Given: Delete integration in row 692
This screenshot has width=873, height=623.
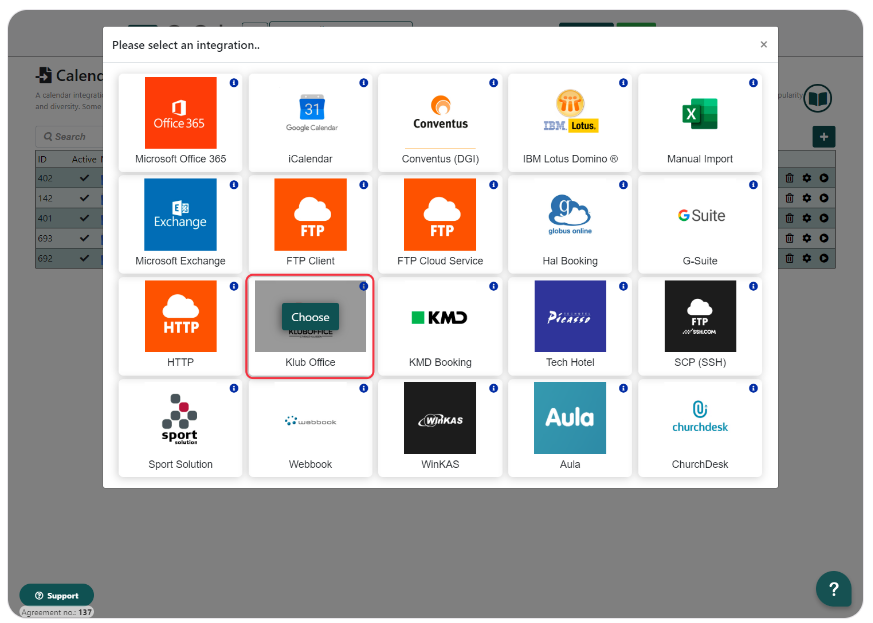Looking at the screenshot, I should (789, 258).
